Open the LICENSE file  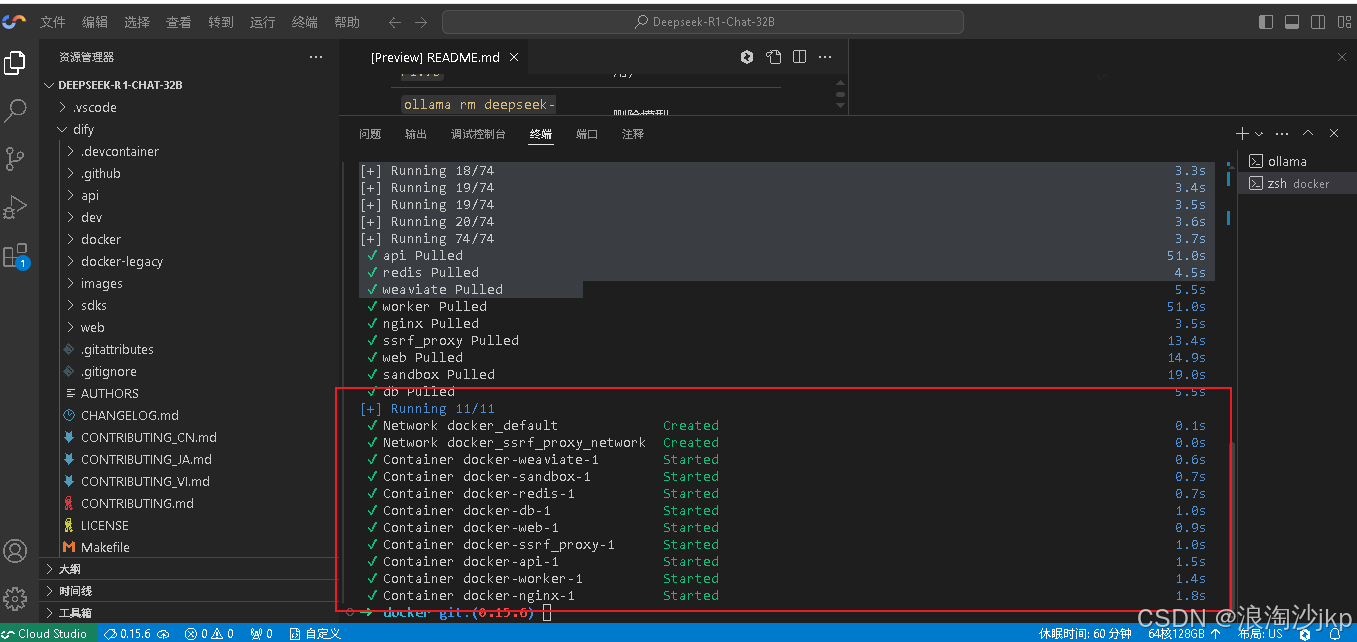click(189, 525)
